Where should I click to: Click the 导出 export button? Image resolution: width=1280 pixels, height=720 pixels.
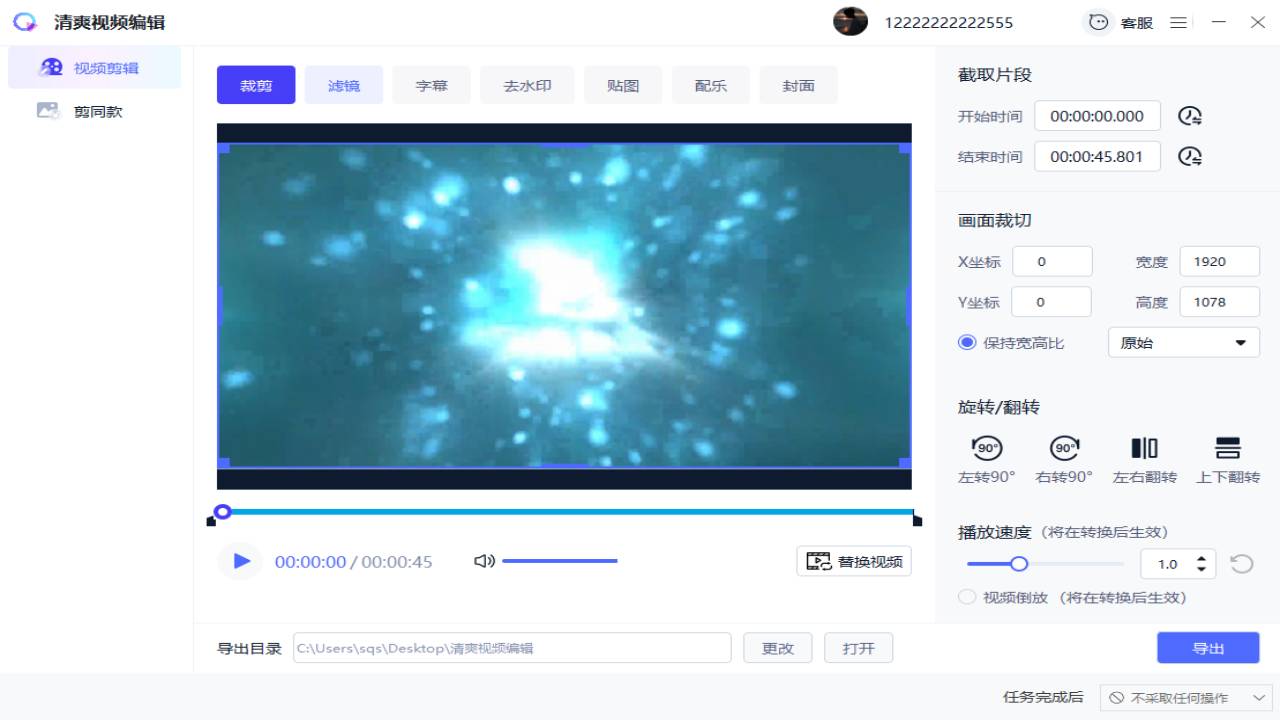[1207, 647]
